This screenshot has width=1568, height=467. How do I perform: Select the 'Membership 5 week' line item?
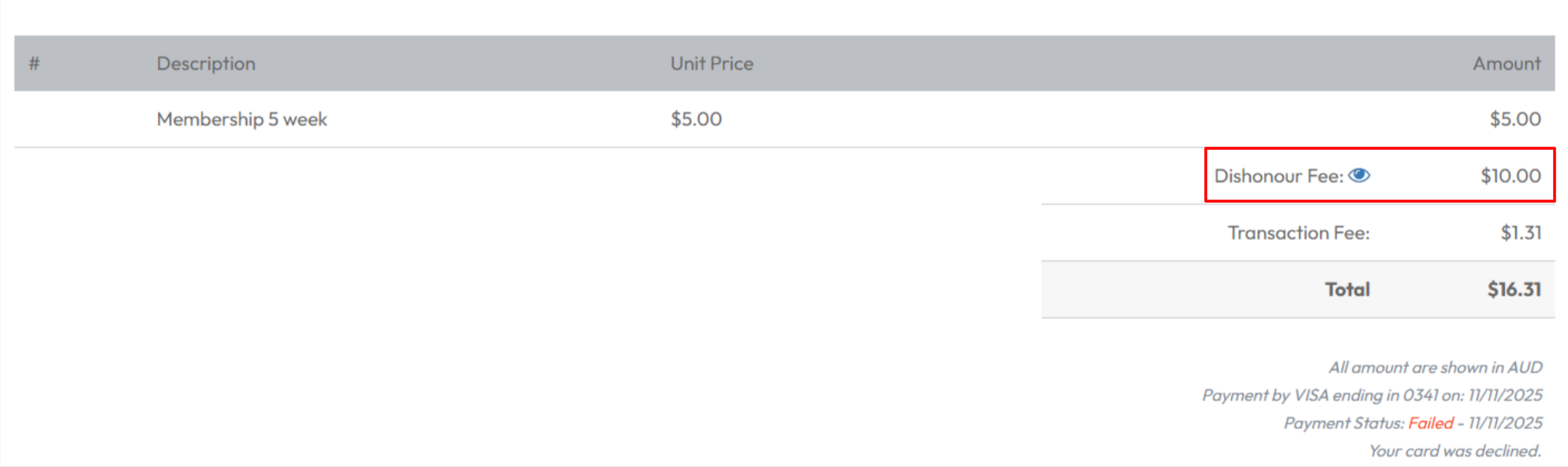click(241, 119)
